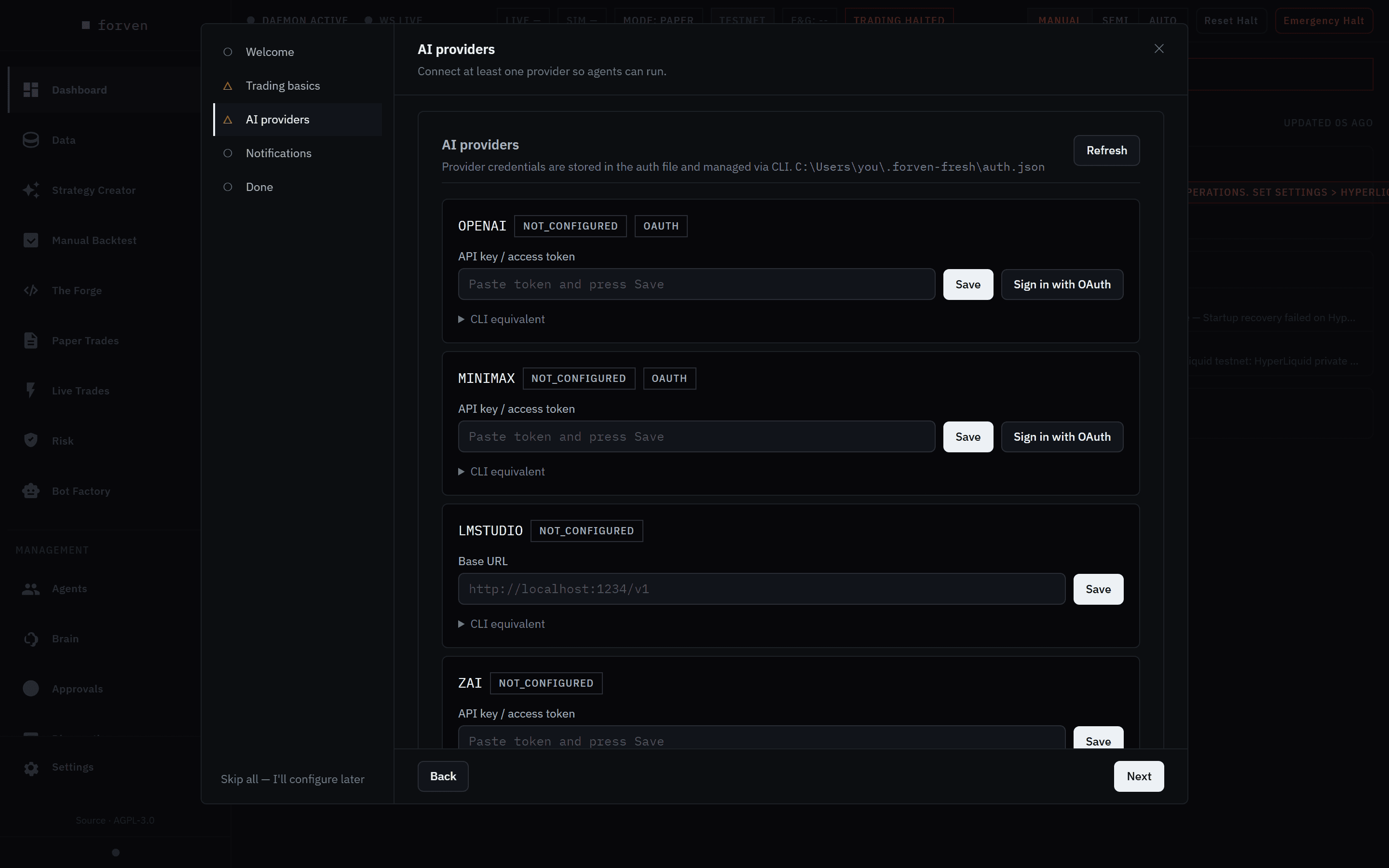
Task: Click the Dashboard icon in sidebar
Action: [31, 90]
